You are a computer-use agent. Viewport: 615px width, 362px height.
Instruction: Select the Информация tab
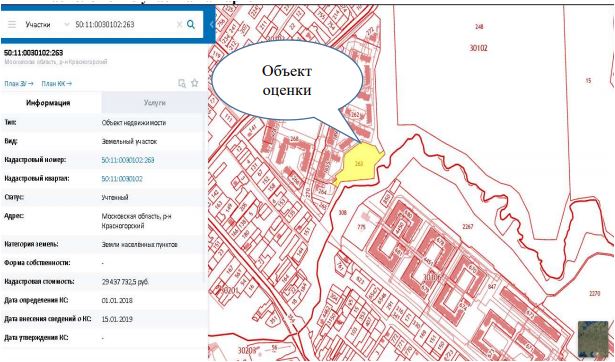pos(48,103)
